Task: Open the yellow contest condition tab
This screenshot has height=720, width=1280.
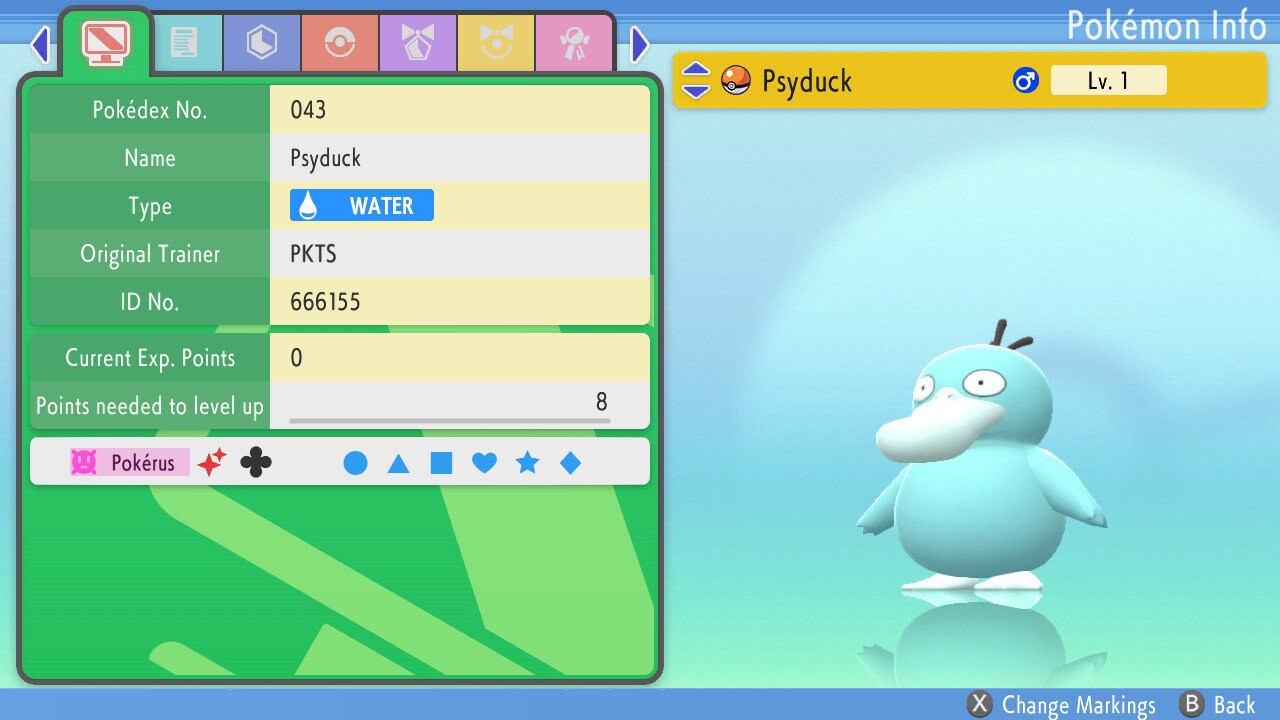Action: pyautogui.click(x=495, y=43)
